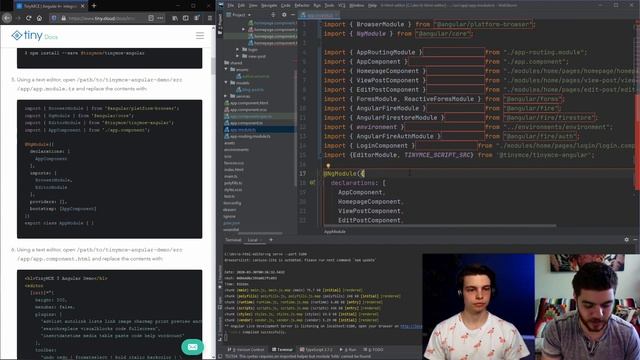This screenshot has height=360, width=640.
Task: Expand the services folder in tree
Action: (x=227, y=96)
